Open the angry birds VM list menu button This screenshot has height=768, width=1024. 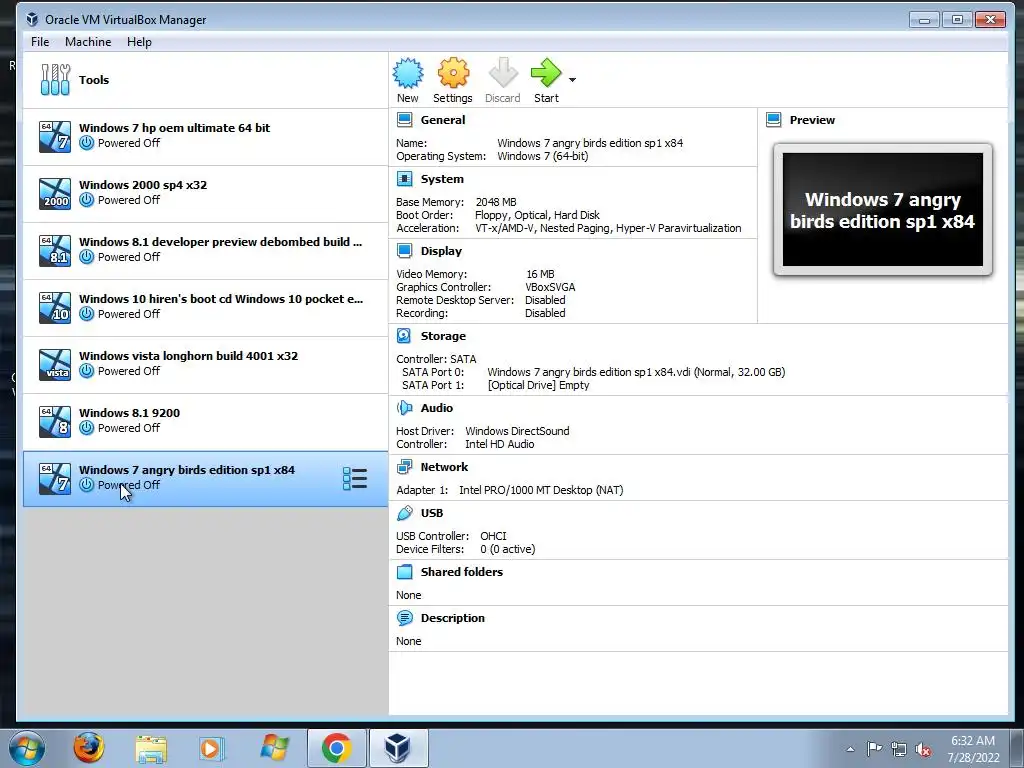coord(355,479)
